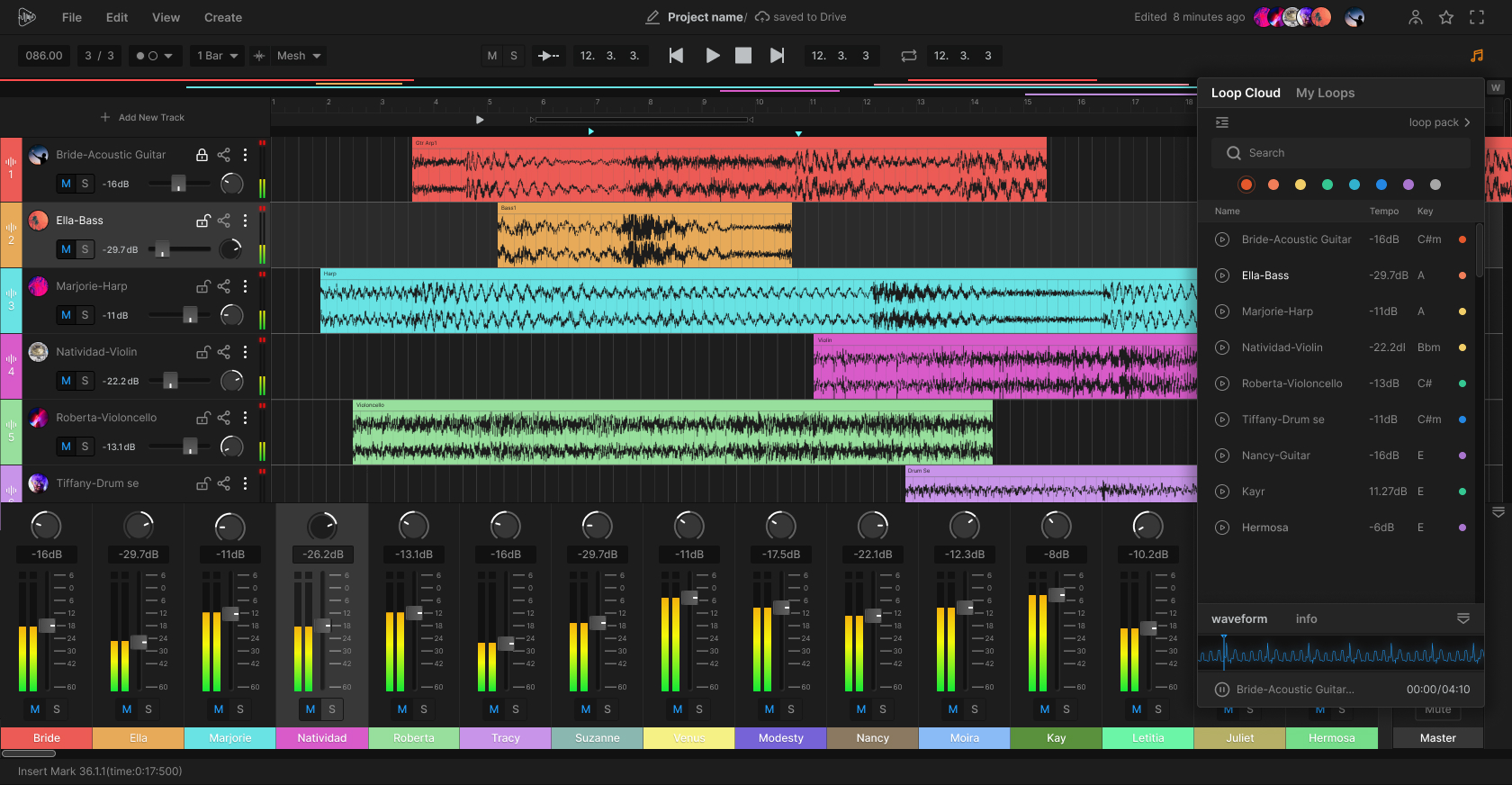The height and width of the screenshot is (785, 1512).
Task: Switch to the My Loops tab
Action: point(1325,93)
